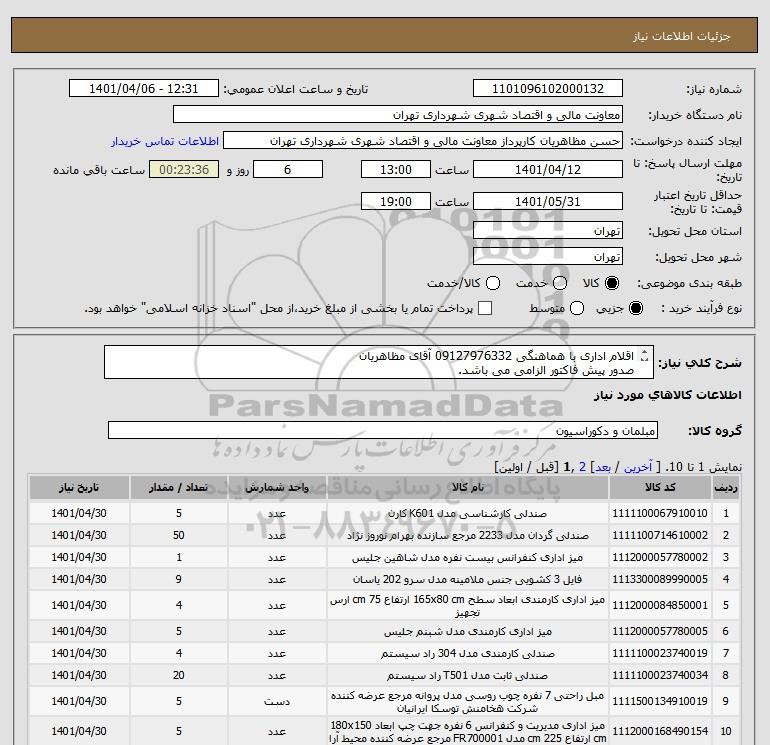Click the تاریخ نیاز column header

pyautogui.click(x=79, y=488)
